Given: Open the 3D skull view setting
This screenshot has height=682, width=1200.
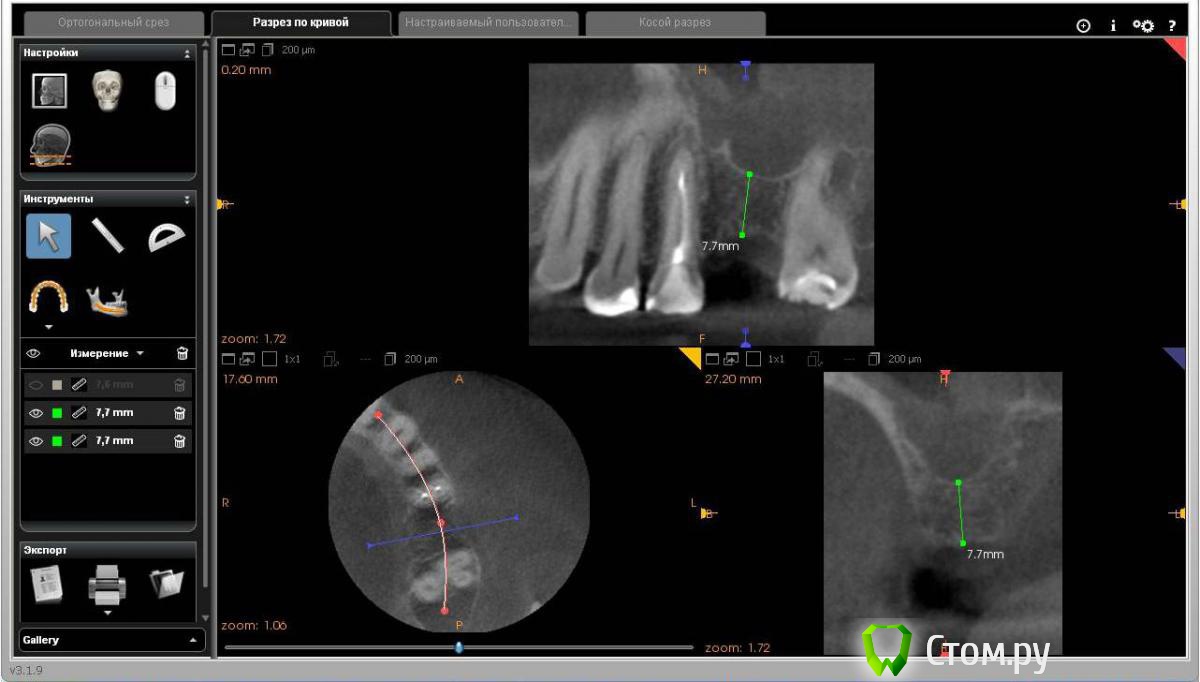Looking at the screenshot, I should tap(106, 91).
